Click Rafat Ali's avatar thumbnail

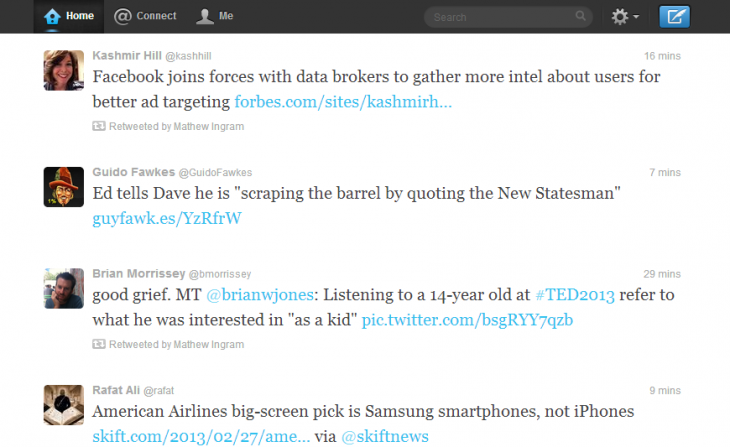63,404
